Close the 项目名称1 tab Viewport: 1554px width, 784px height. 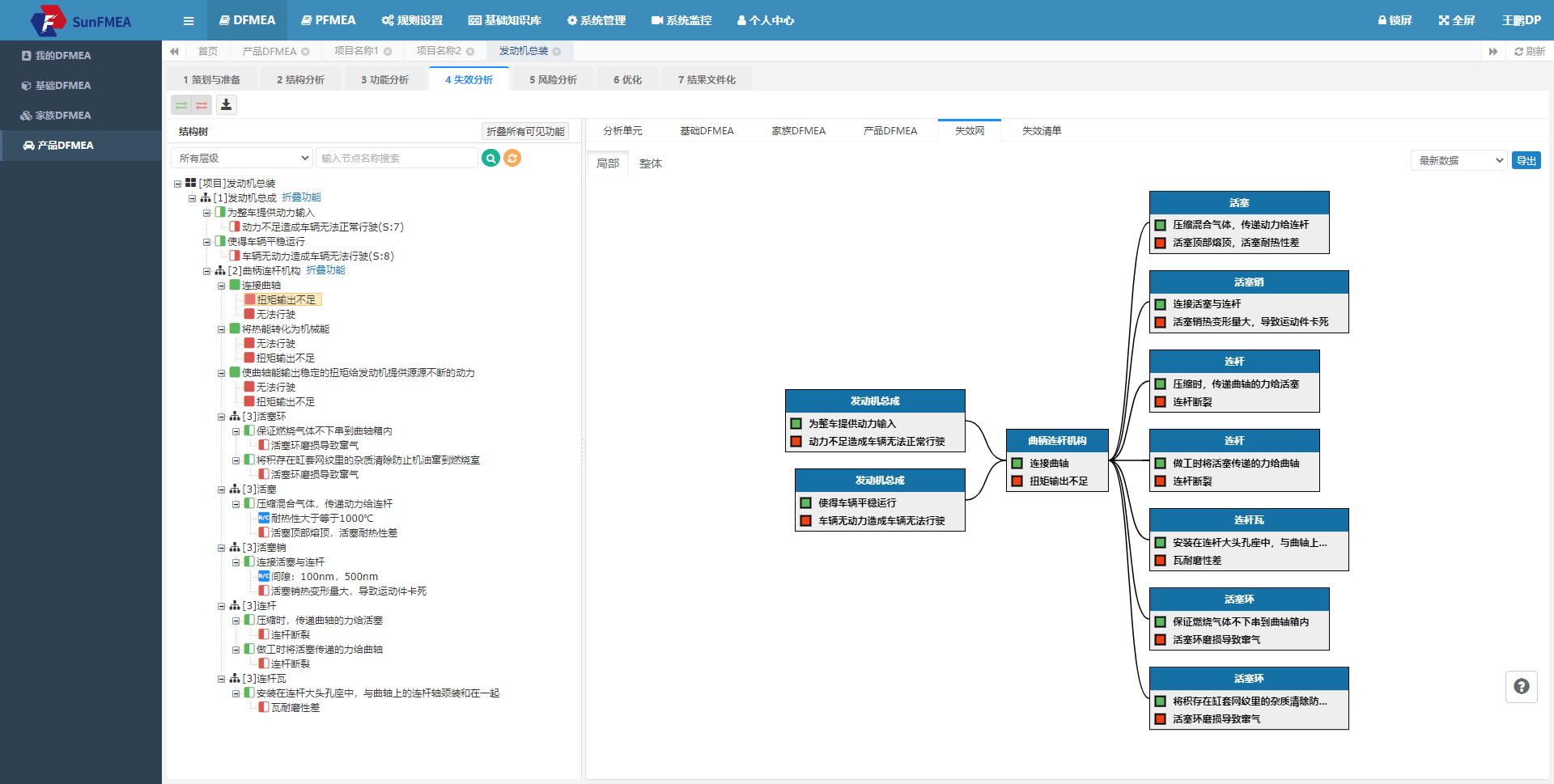(388, 52)
